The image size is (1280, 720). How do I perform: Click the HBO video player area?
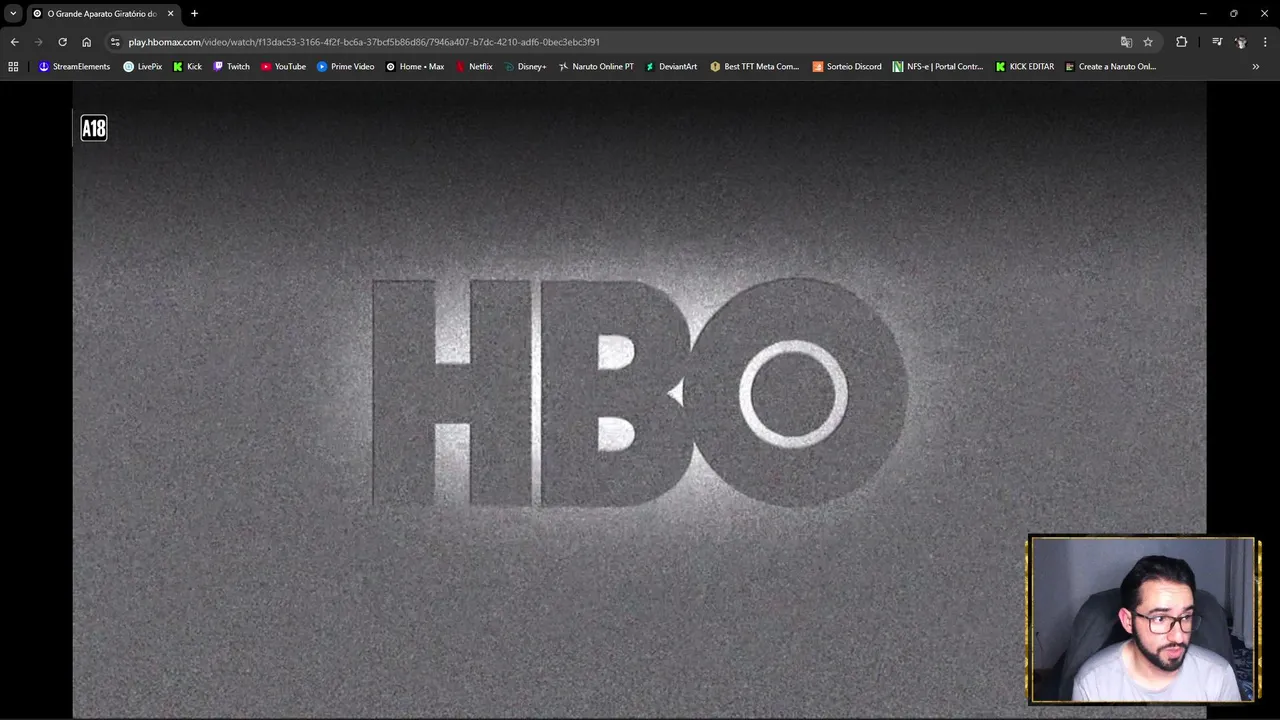coord(639,399)
